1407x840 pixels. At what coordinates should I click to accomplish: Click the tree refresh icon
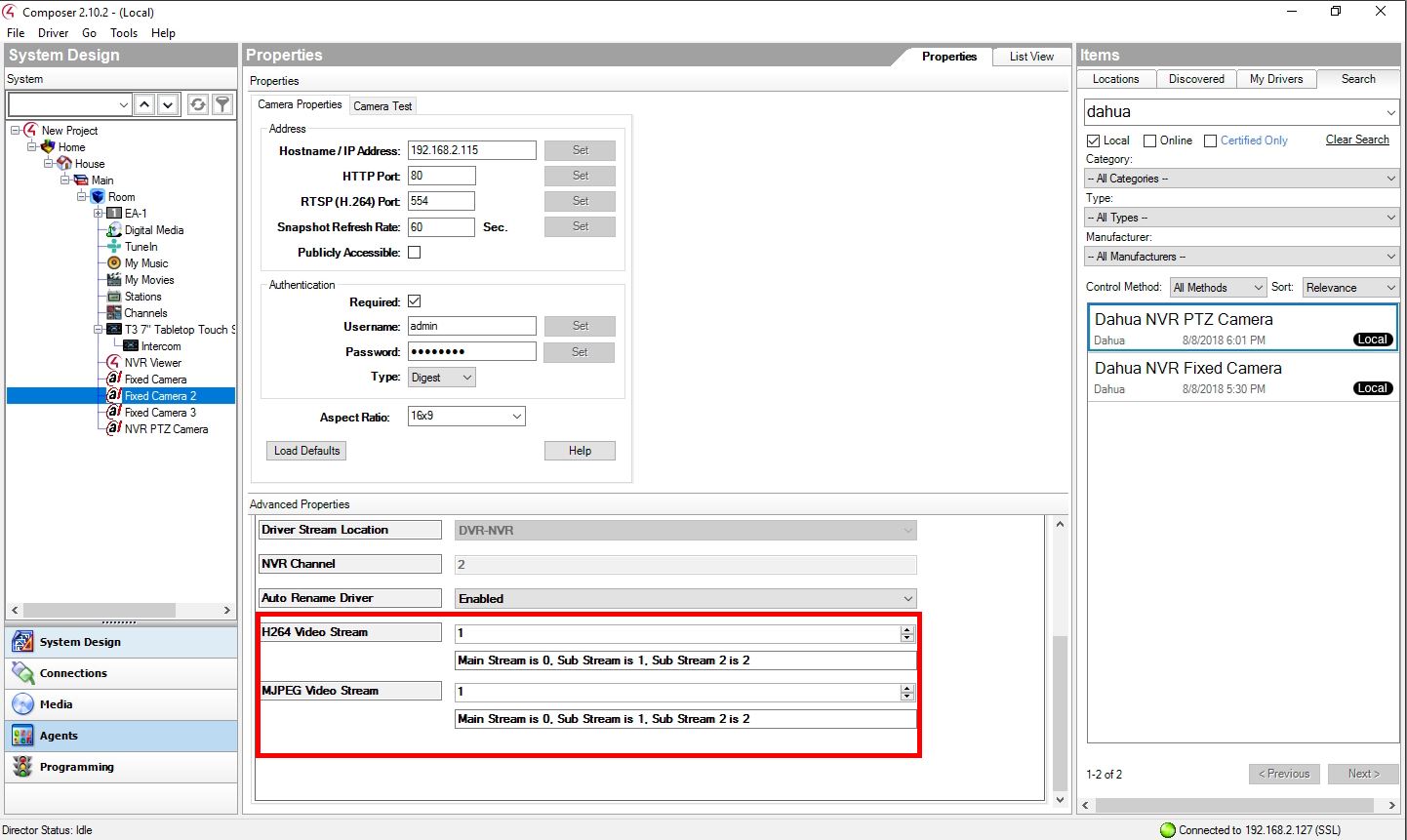(198, 104)
